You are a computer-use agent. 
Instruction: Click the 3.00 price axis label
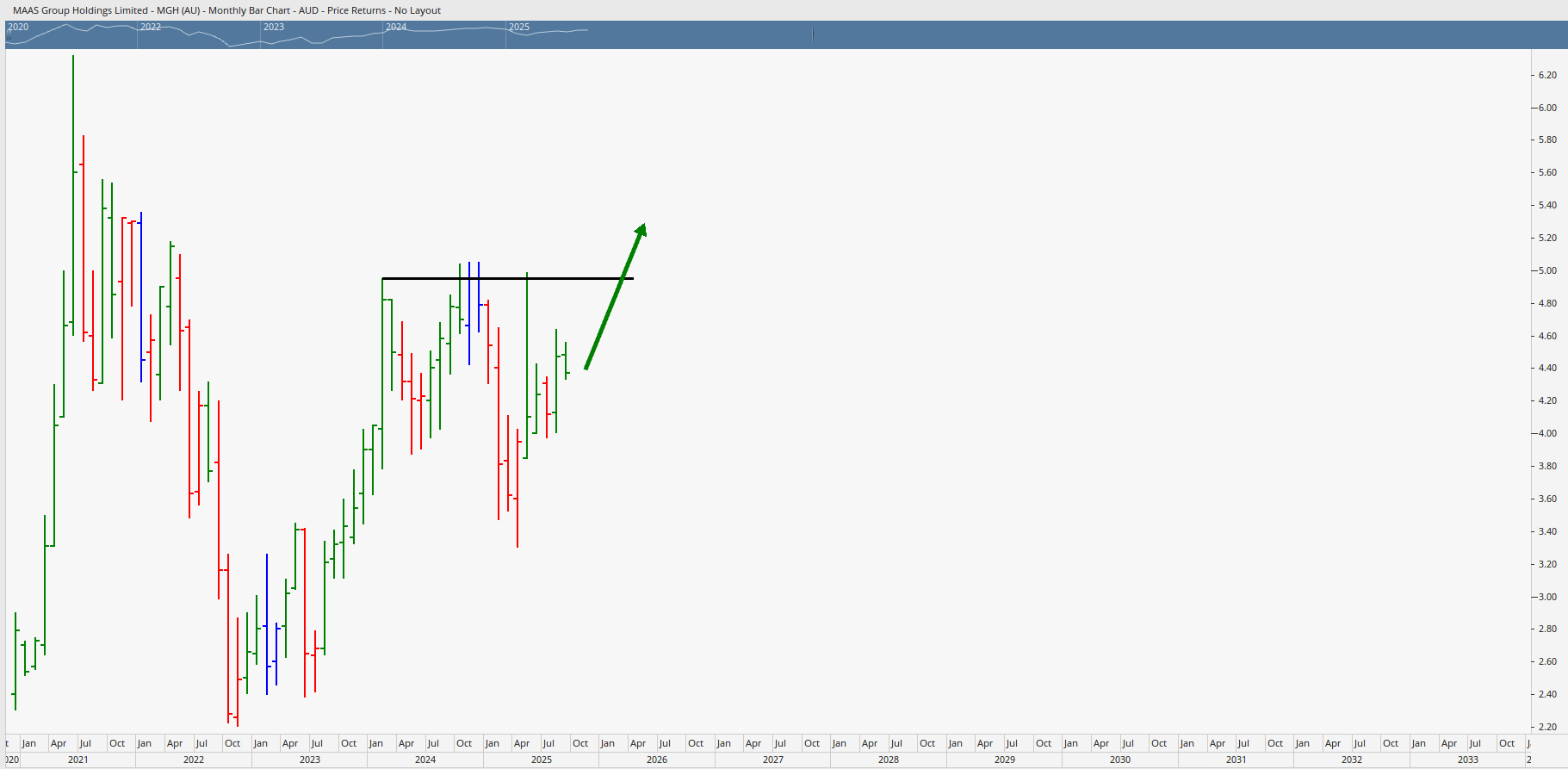tap(1547, 597)
